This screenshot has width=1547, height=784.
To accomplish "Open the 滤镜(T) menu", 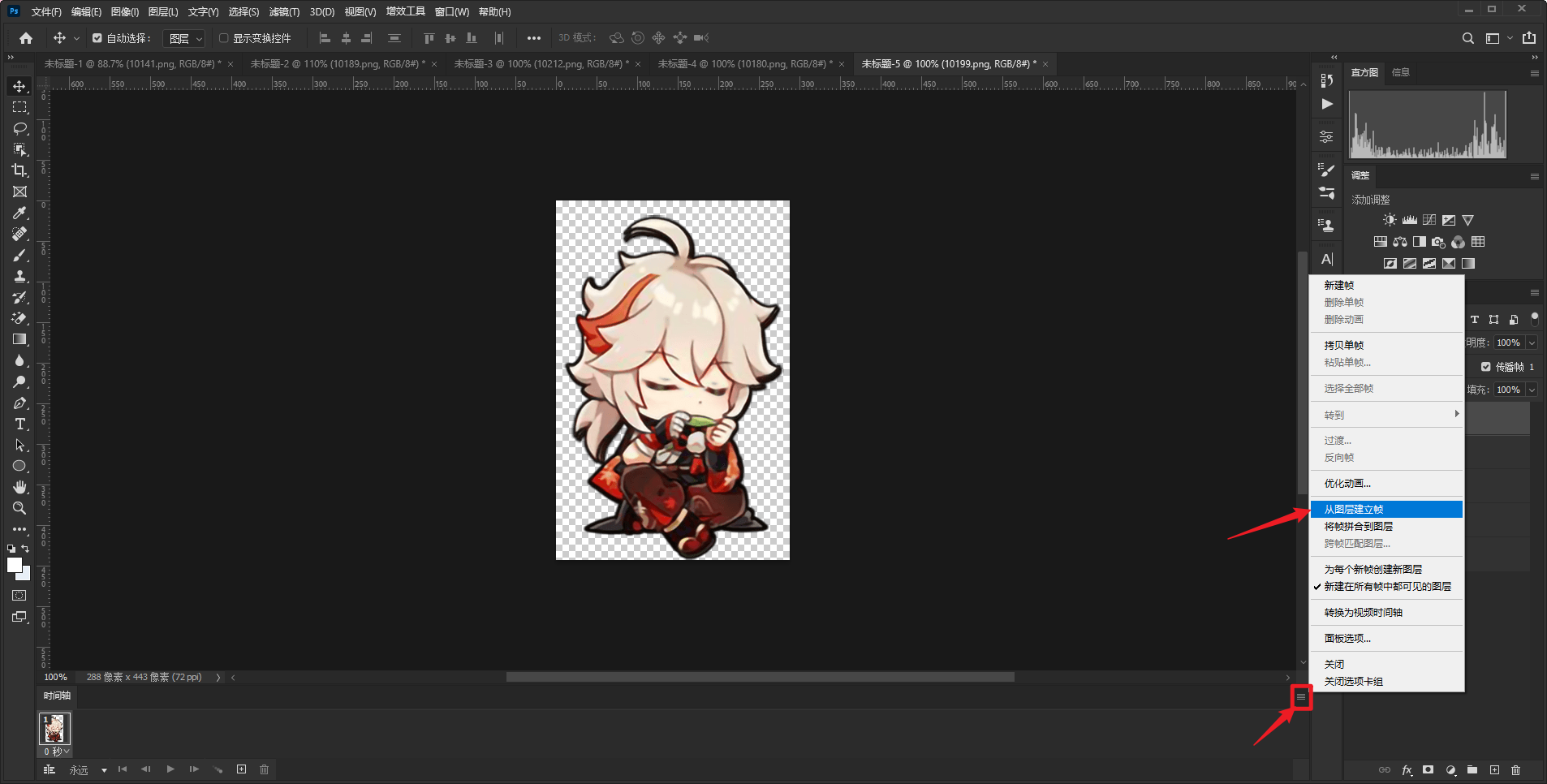I will (x=284, y=11).
